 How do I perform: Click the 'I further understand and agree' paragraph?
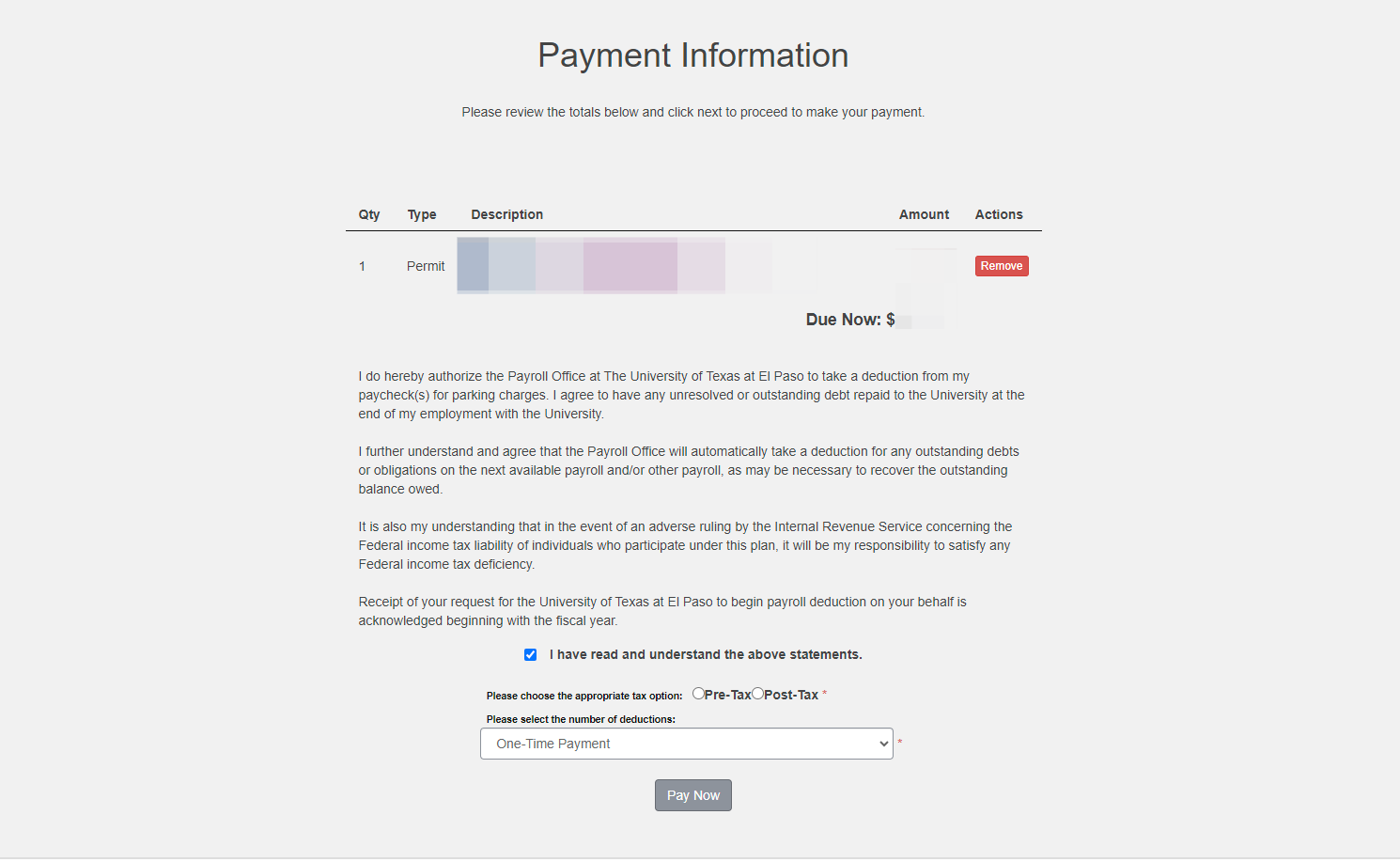click(689, 470)
